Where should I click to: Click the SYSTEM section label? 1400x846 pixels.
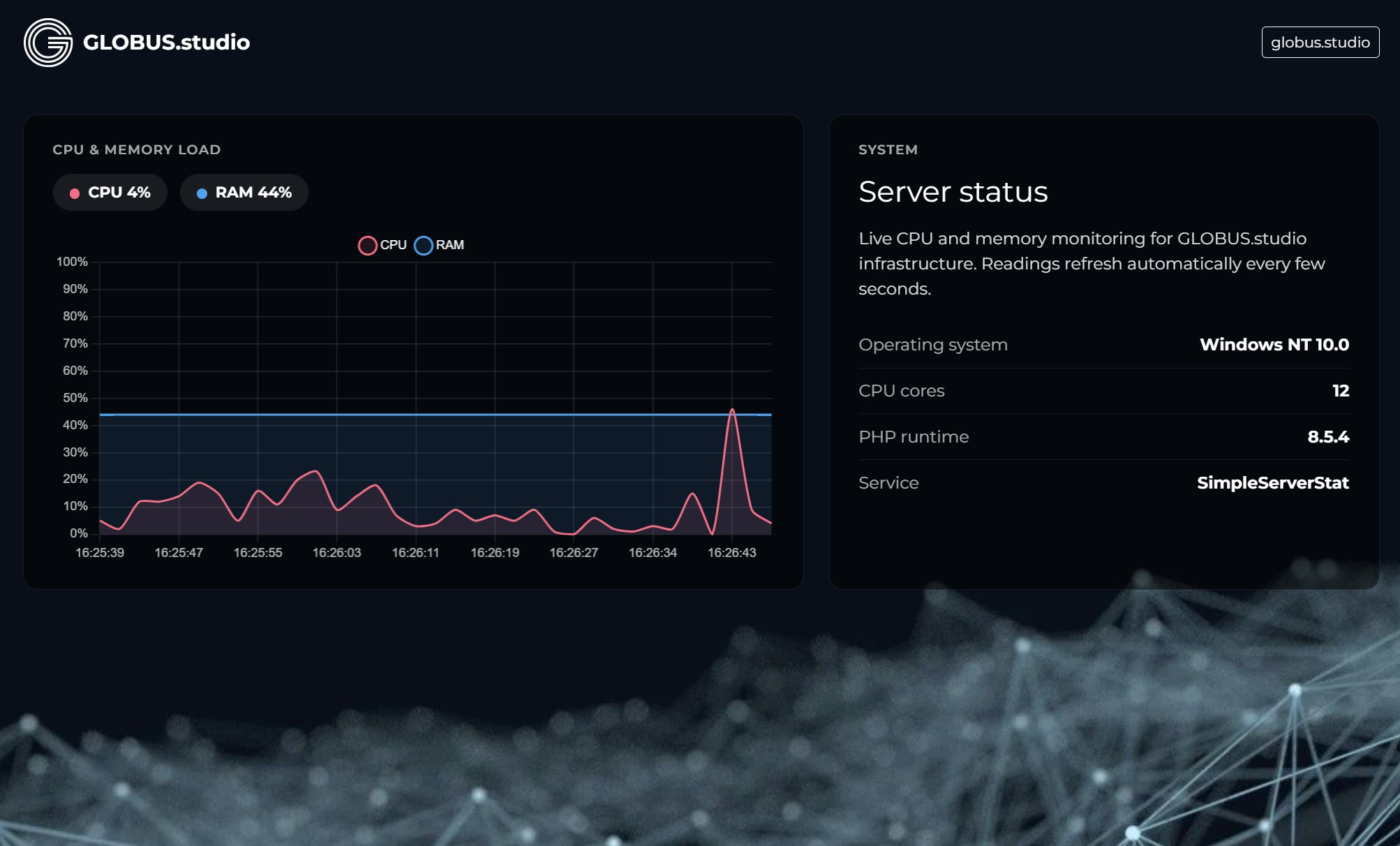pyautogui.click(x=888, y=149)
